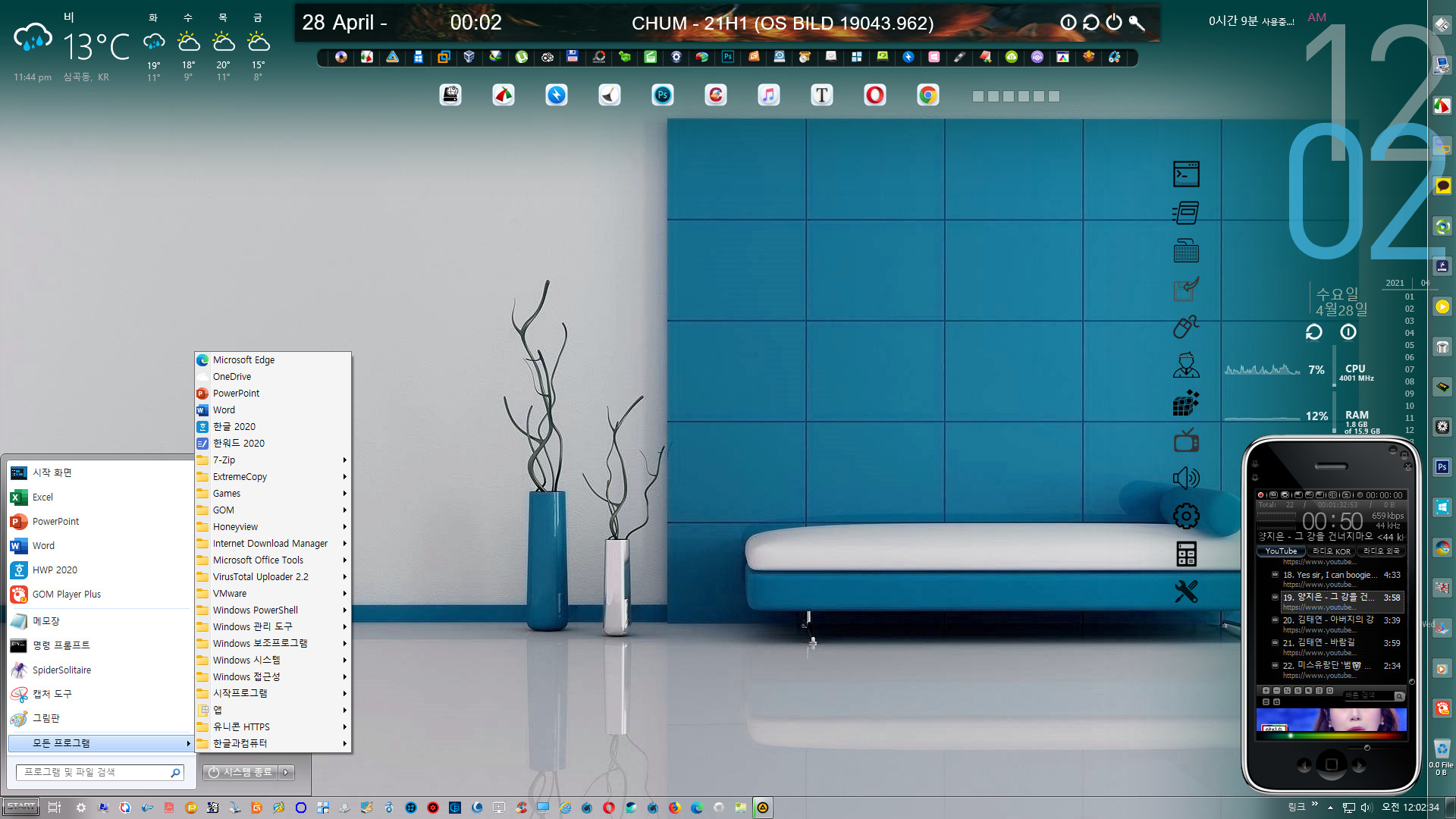Open the on-screen keyboard outline icon
The height and width of the screenshot is (819, 1456).
point(1186,250)
